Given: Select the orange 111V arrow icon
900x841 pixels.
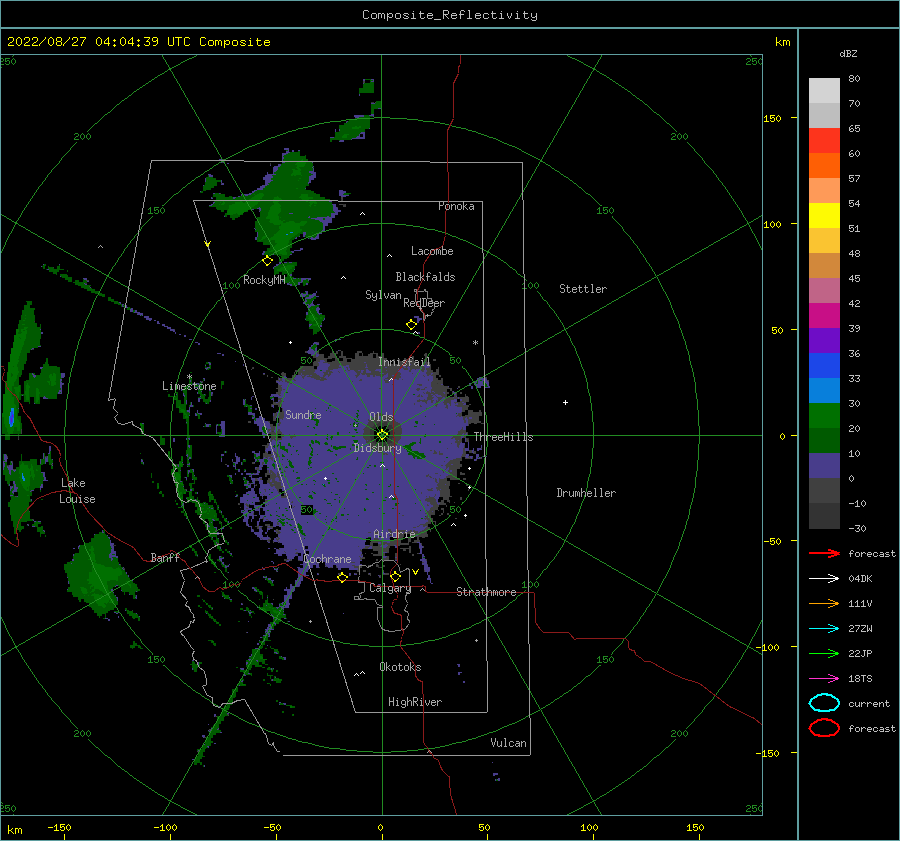Looking at the screenshot, I should click(824, 603).
